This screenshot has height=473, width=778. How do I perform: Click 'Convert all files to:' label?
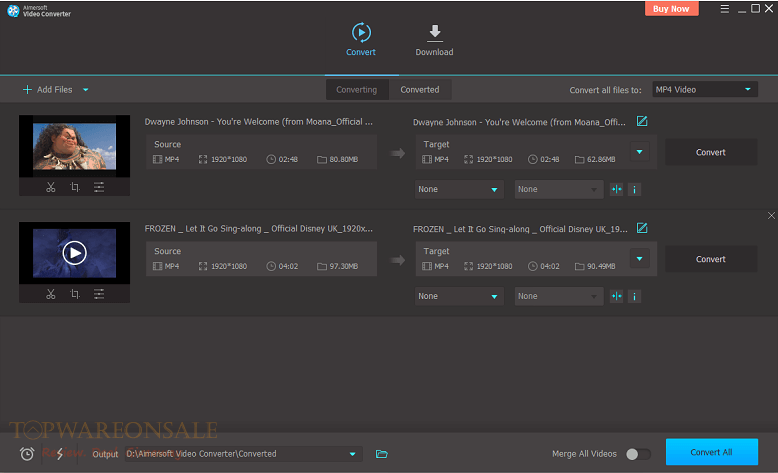[605, 90]
